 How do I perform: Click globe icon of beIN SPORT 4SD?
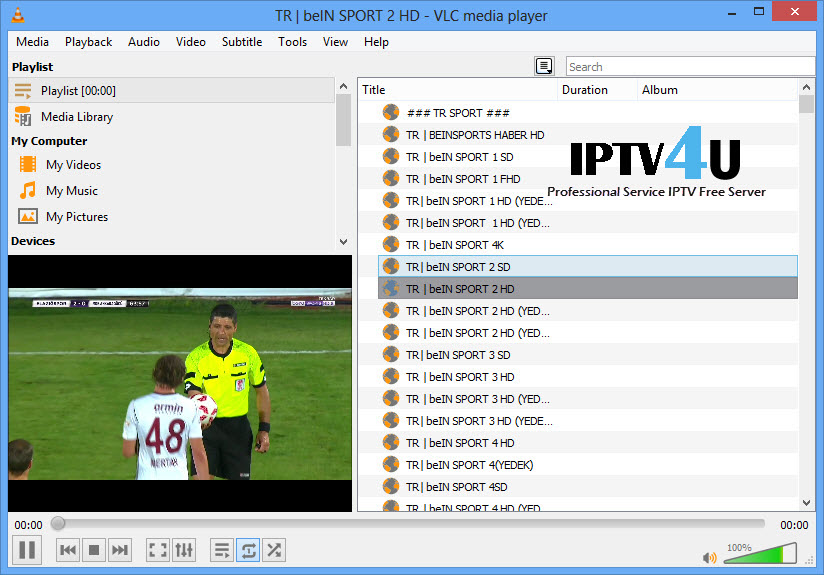click(x=390, y=486)
